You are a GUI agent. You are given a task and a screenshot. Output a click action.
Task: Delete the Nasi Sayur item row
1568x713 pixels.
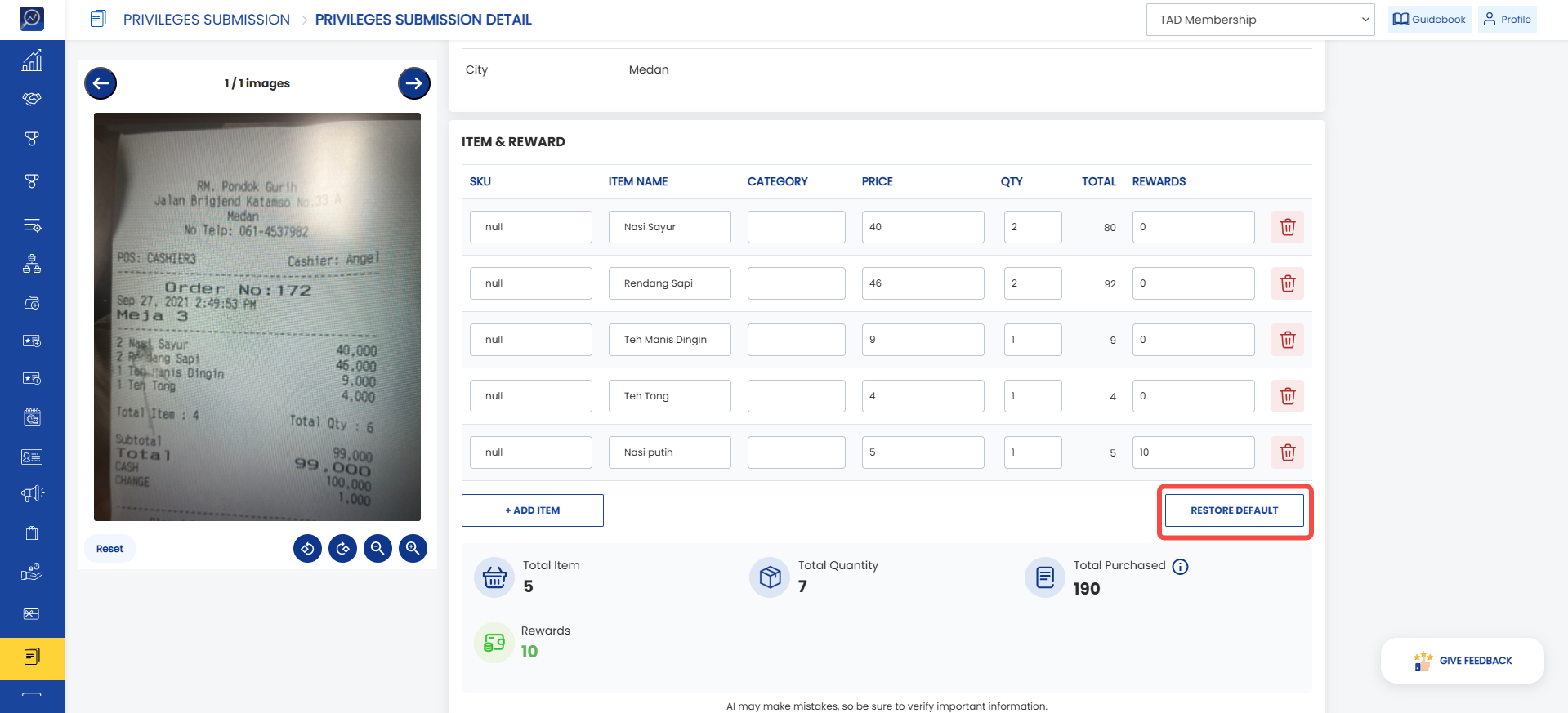pos(1288,227)
